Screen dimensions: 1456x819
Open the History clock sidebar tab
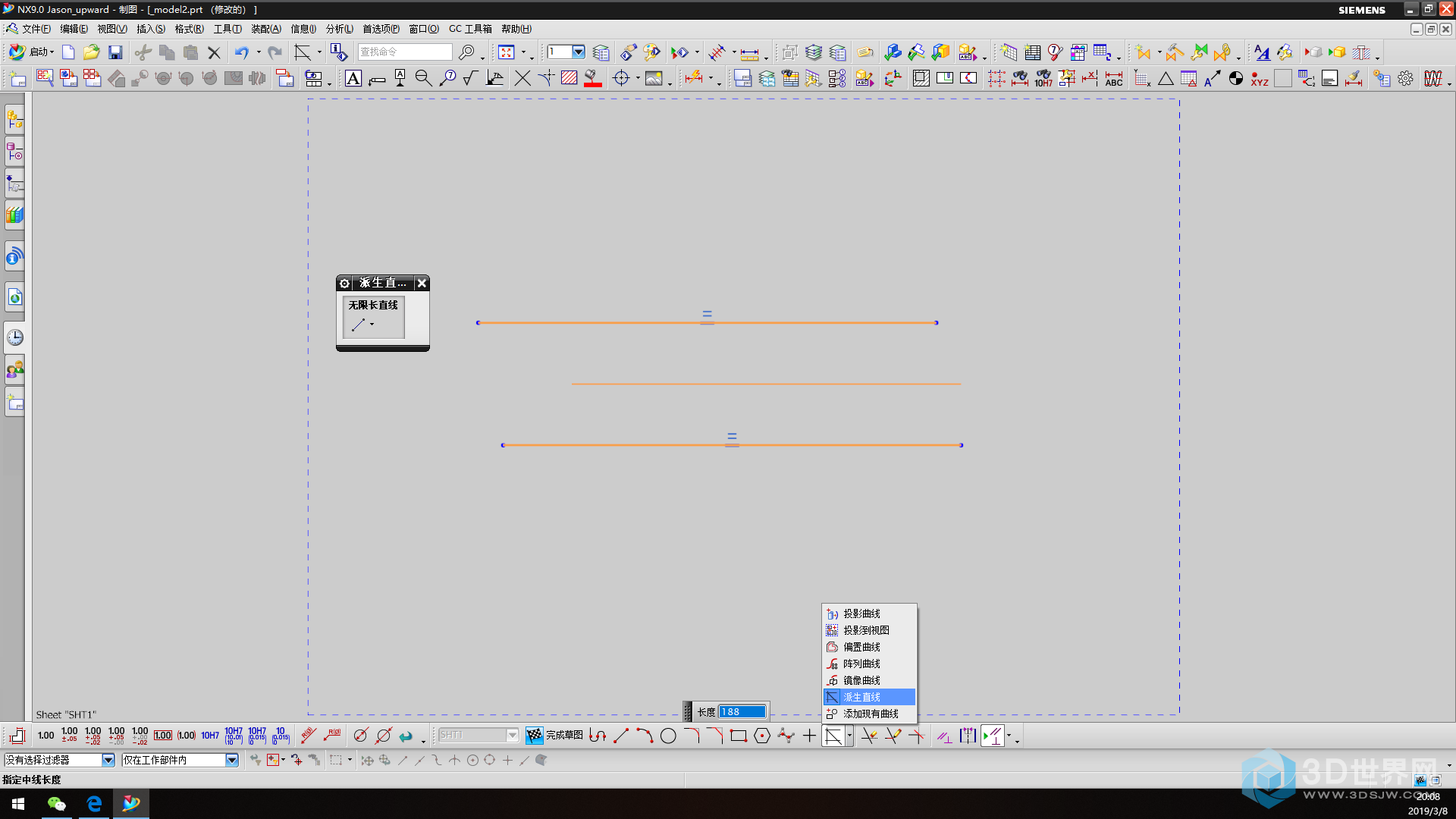[14, 337]
